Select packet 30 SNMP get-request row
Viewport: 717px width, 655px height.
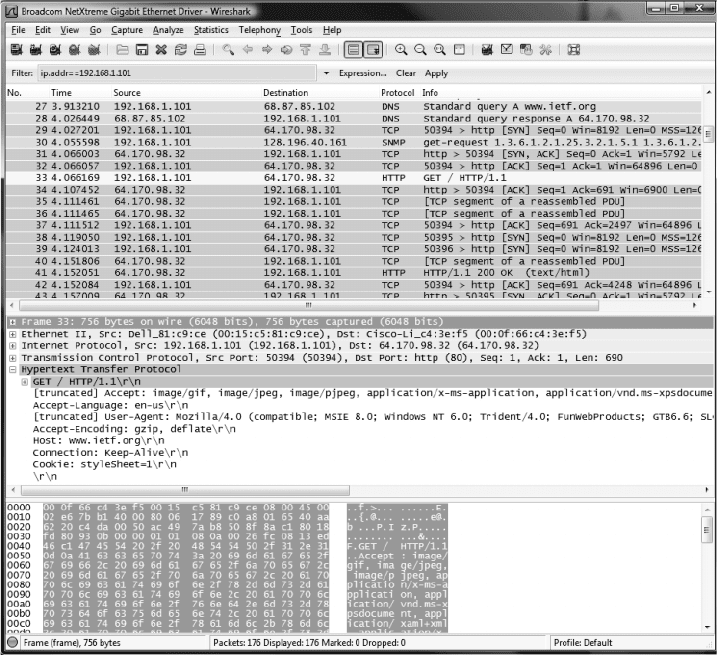[353, 142]
